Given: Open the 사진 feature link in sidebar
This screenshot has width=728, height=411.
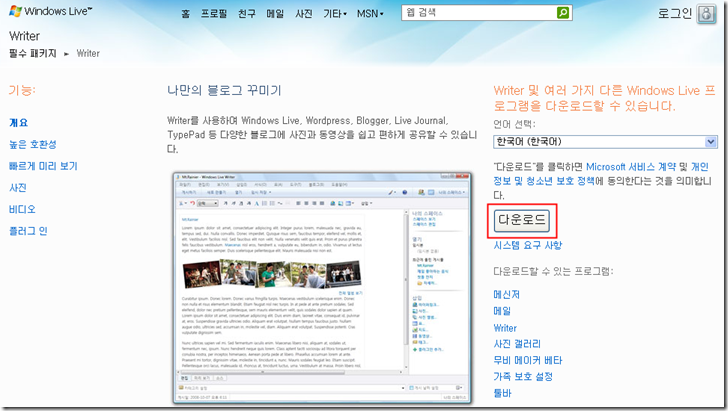Looking at the screenshot, I should pyautogui.click(x=18, y=188).
